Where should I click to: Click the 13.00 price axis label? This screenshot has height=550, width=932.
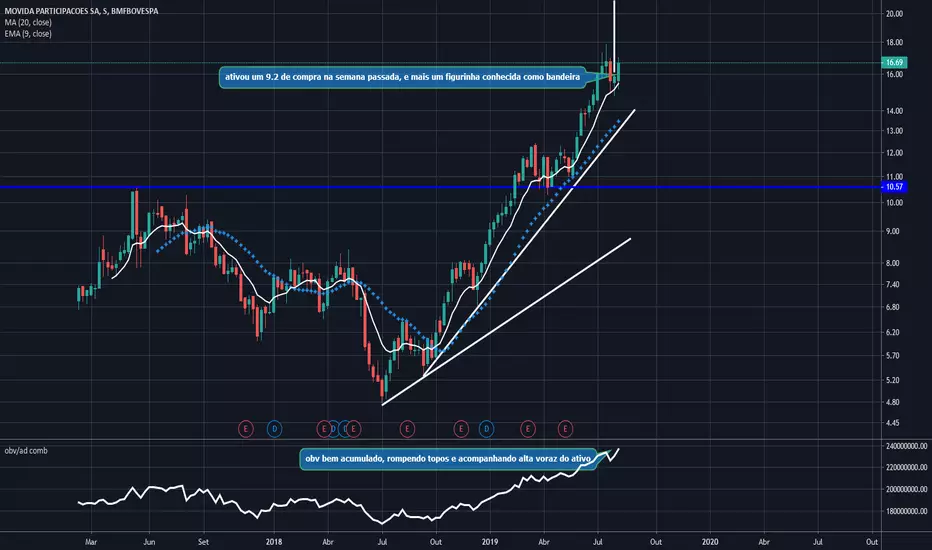point(894,131)
